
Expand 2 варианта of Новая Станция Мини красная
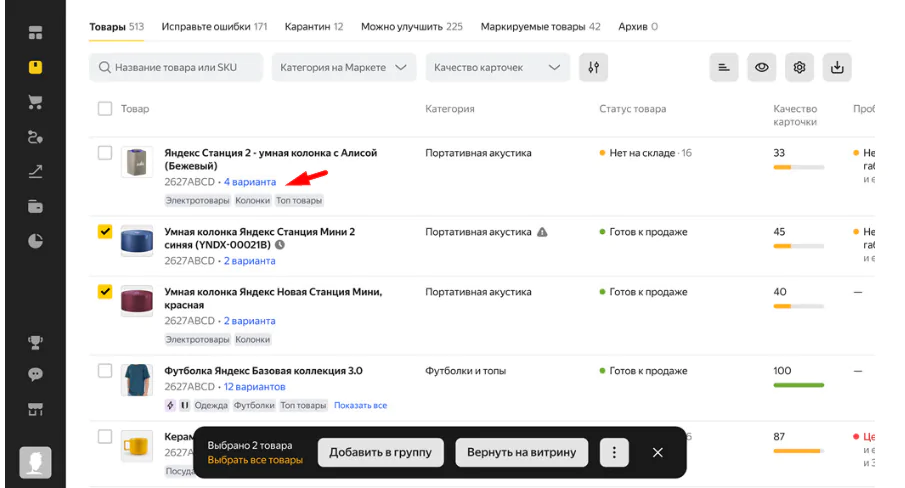pyautogui.click(x=249, y=321)
